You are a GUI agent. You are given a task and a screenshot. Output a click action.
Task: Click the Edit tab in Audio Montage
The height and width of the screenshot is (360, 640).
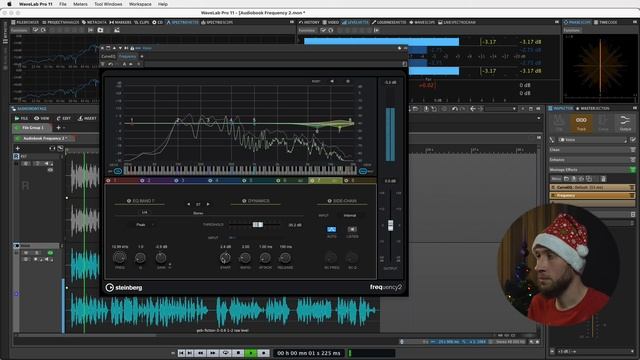click(x=64, y=118)
